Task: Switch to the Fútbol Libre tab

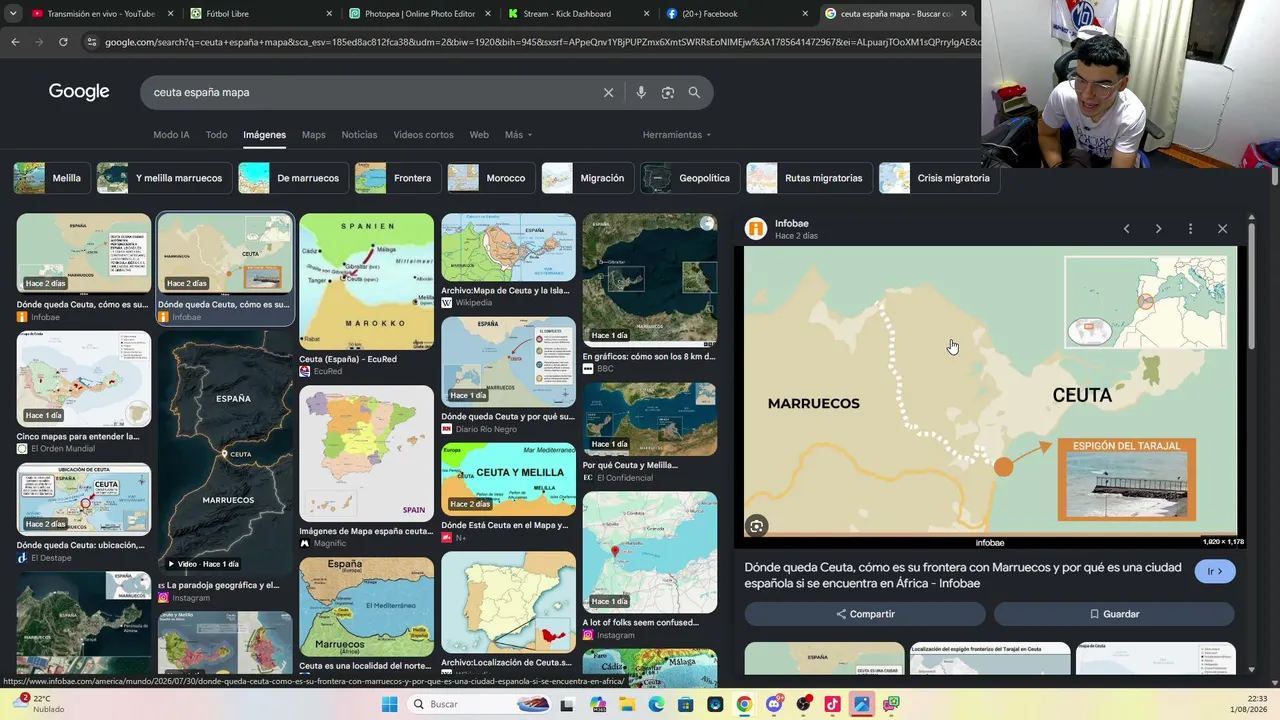Action: click(x=261, y=14)
